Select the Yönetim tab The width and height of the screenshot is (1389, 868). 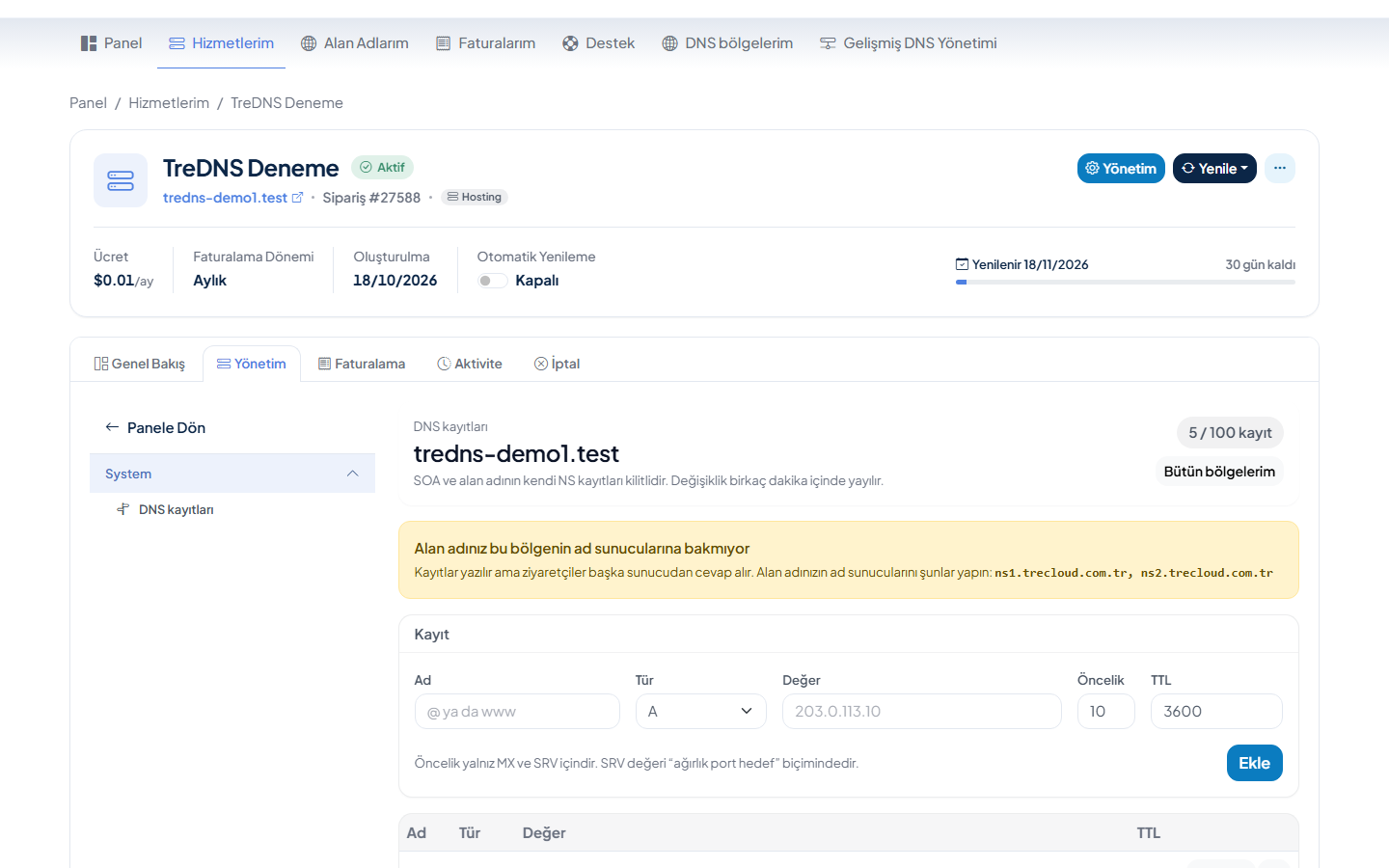[252, 364]
